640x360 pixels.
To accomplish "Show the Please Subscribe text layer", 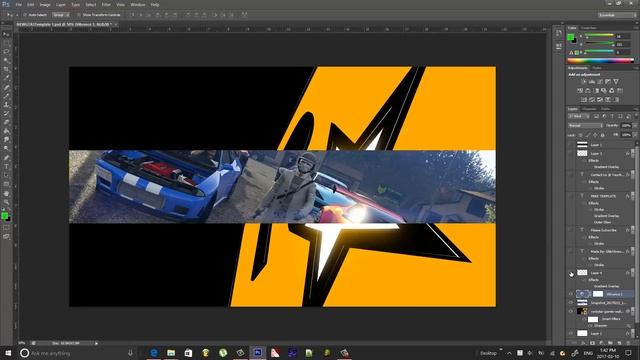I will pyautogui.click(x=571, y=230).
